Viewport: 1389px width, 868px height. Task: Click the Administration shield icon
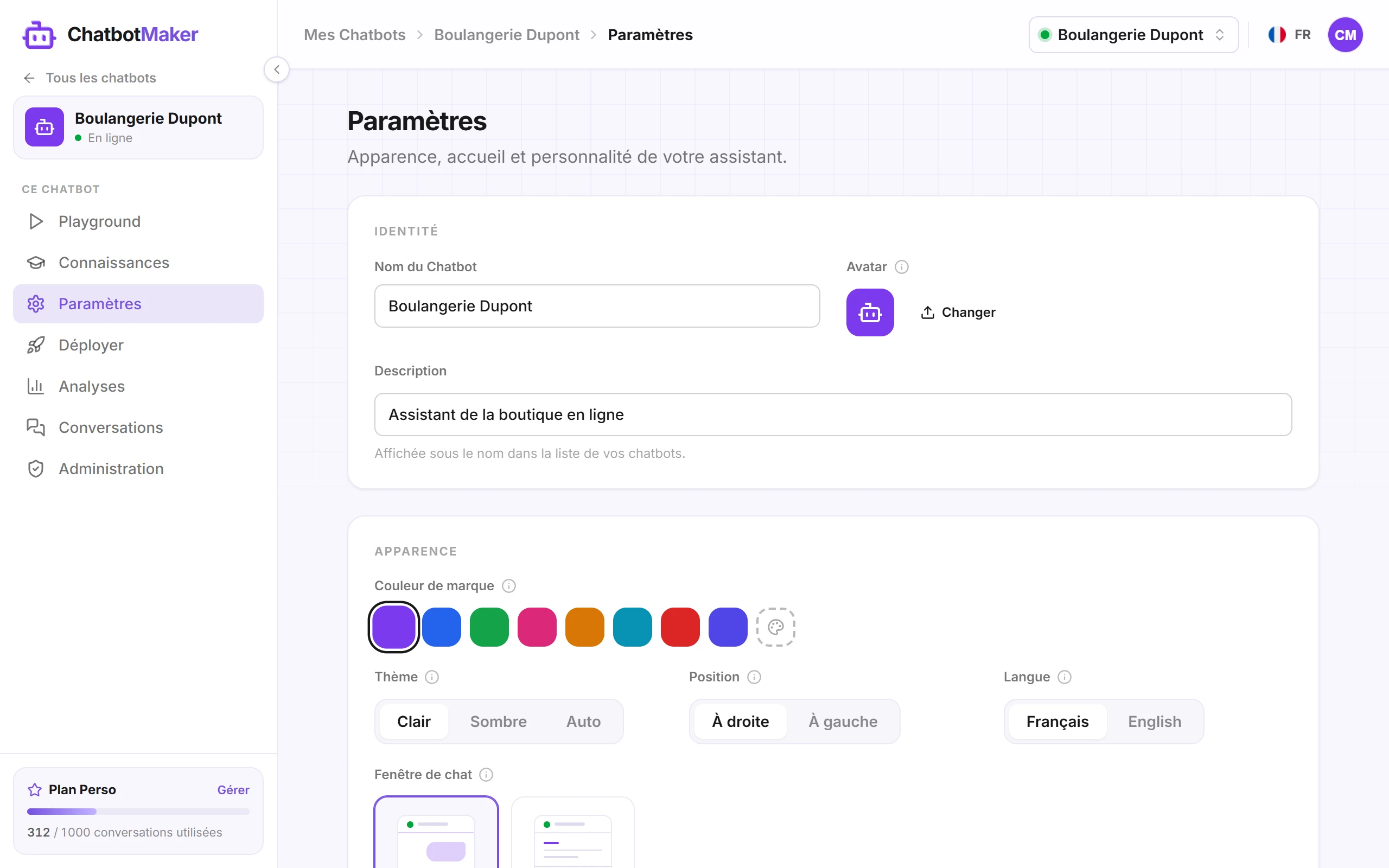(x=36, y=469)
